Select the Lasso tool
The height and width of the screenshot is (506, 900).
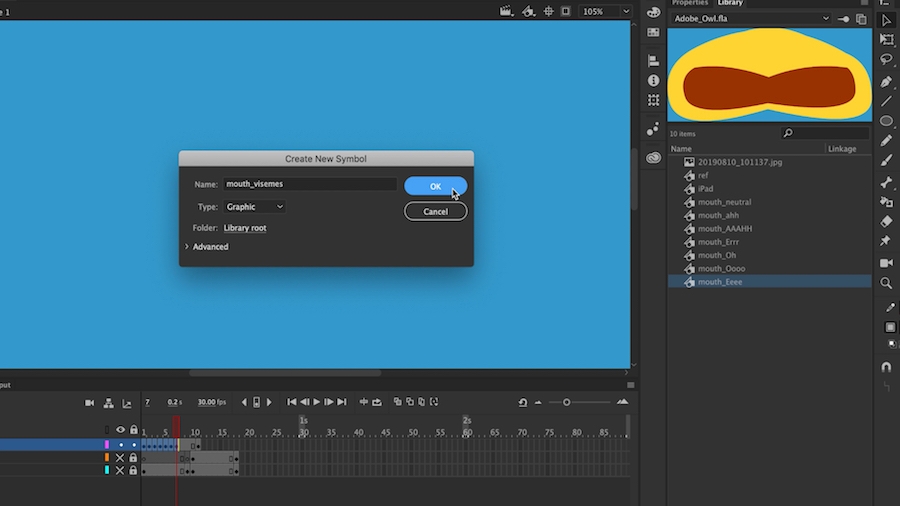[x=886, y=60]
